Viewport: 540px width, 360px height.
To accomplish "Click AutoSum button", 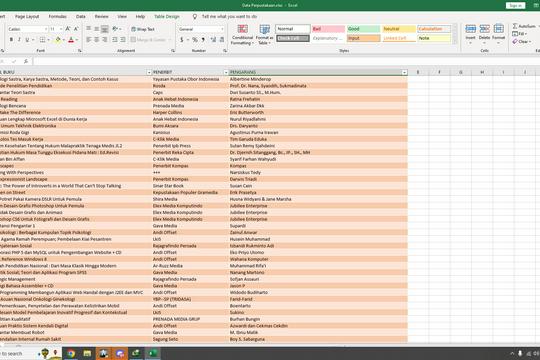I will click(524, 26).
